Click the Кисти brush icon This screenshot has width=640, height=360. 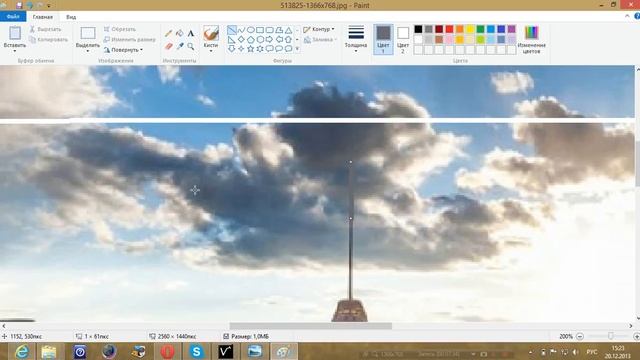click(211, 33)
